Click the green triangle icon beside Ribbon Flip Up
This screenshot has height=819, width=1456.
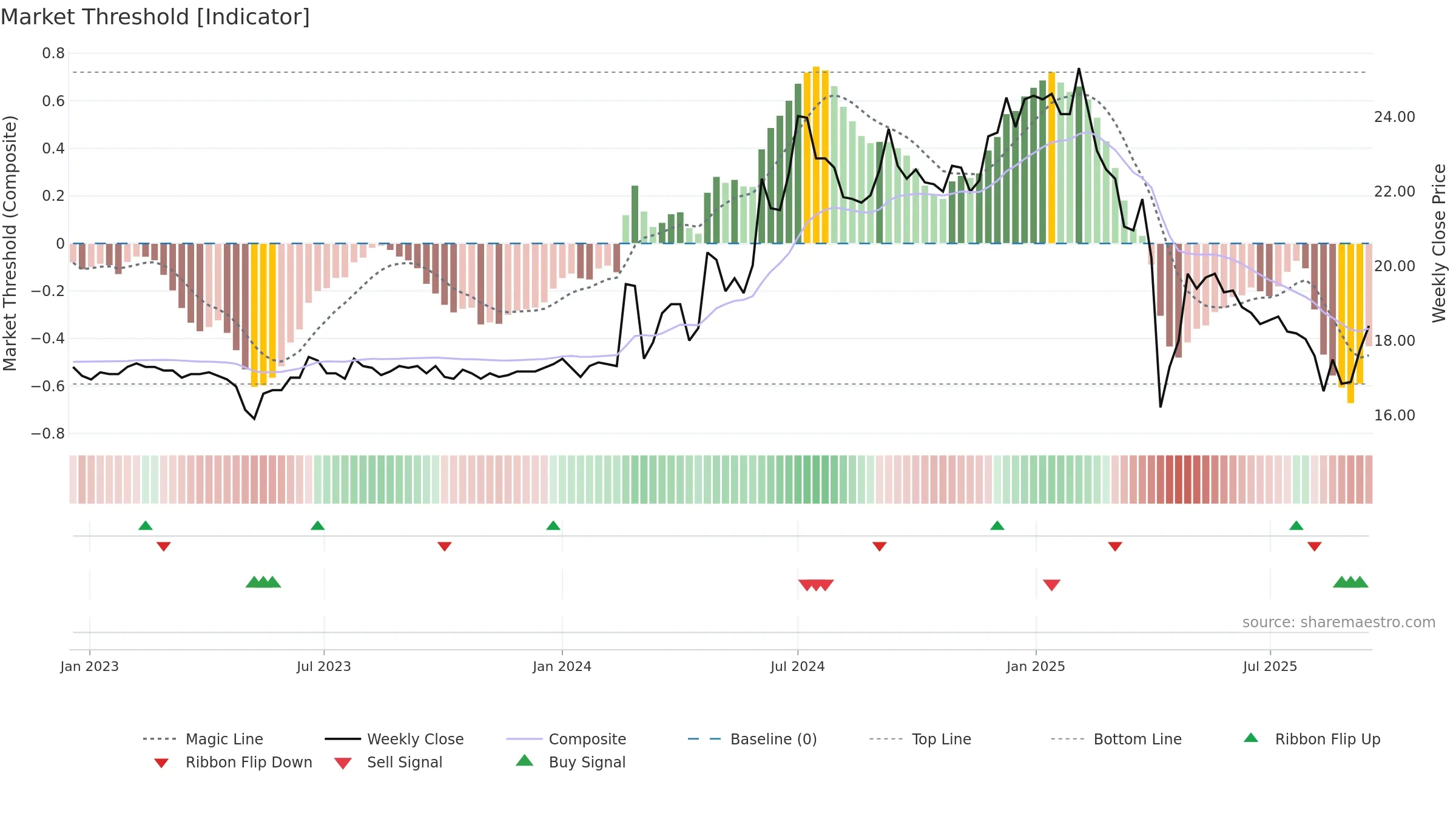1251,738
